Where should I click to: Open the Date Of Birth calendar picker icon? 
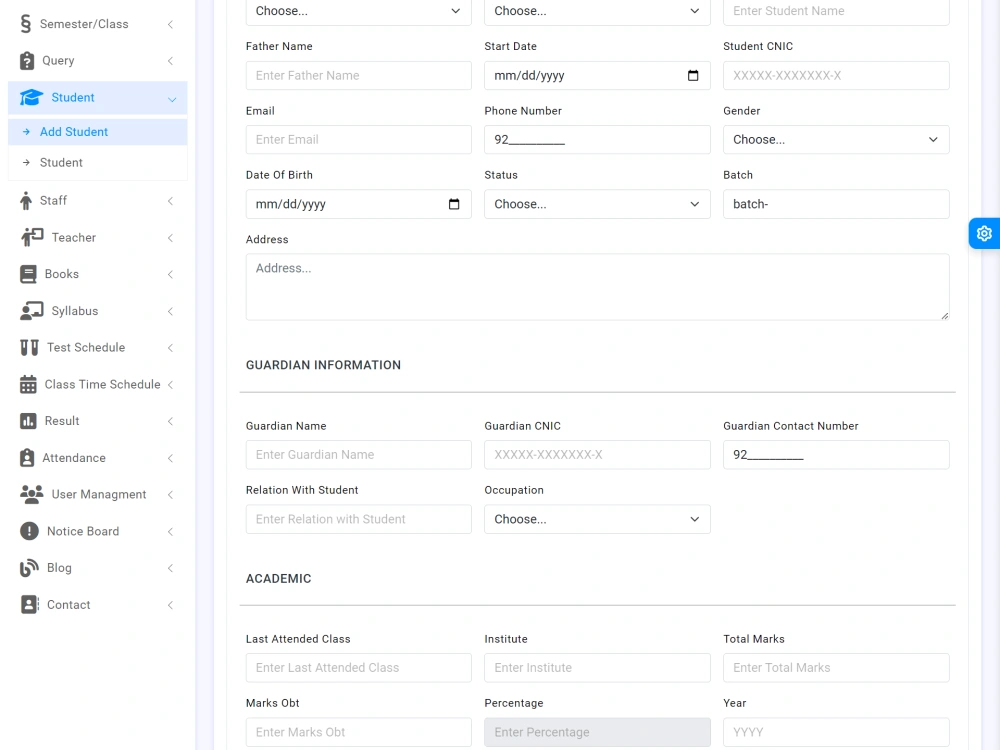tap(454, 204)
